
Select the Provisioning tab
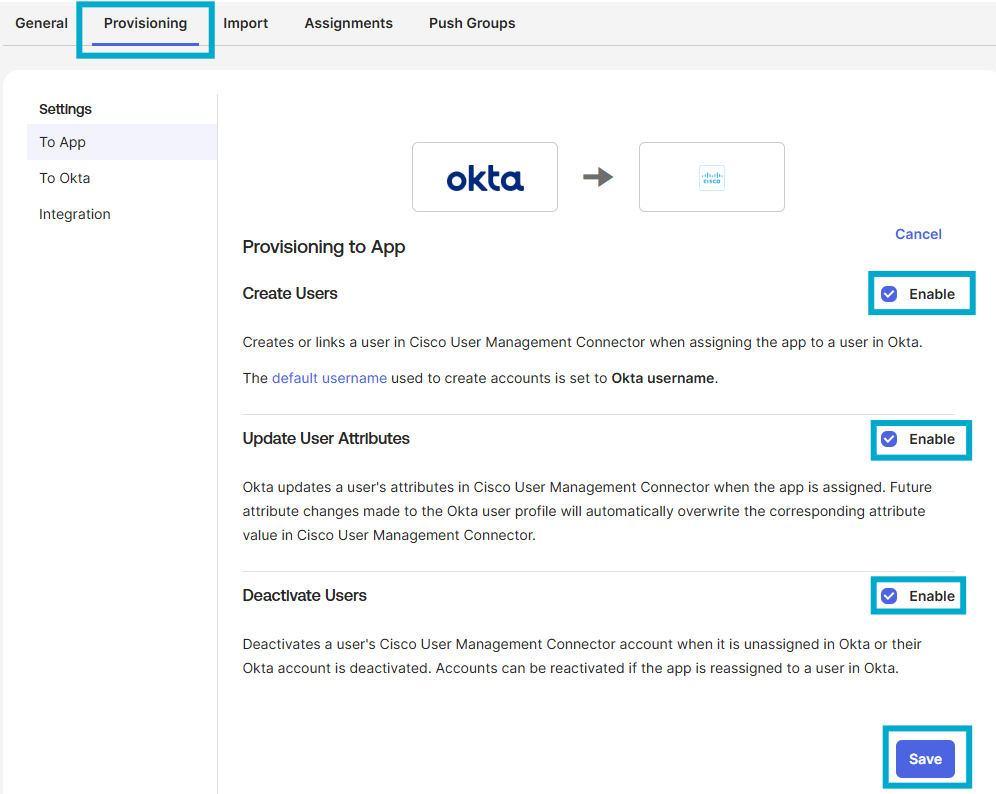coord(145,24)
